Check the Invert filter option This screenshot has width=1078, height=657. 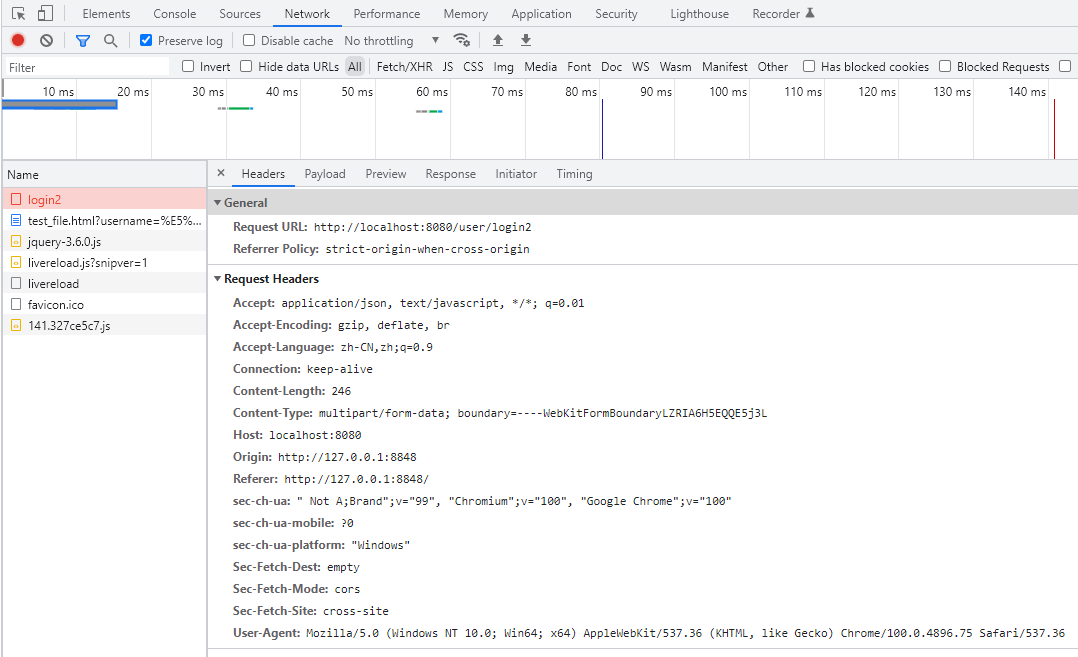(x=189, y=66)
